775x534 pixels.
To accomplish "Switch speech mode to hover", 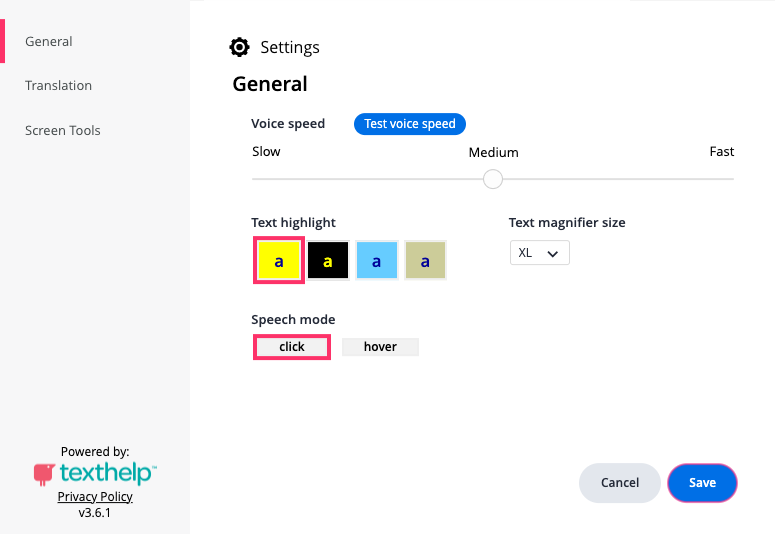I will point(380,347).
